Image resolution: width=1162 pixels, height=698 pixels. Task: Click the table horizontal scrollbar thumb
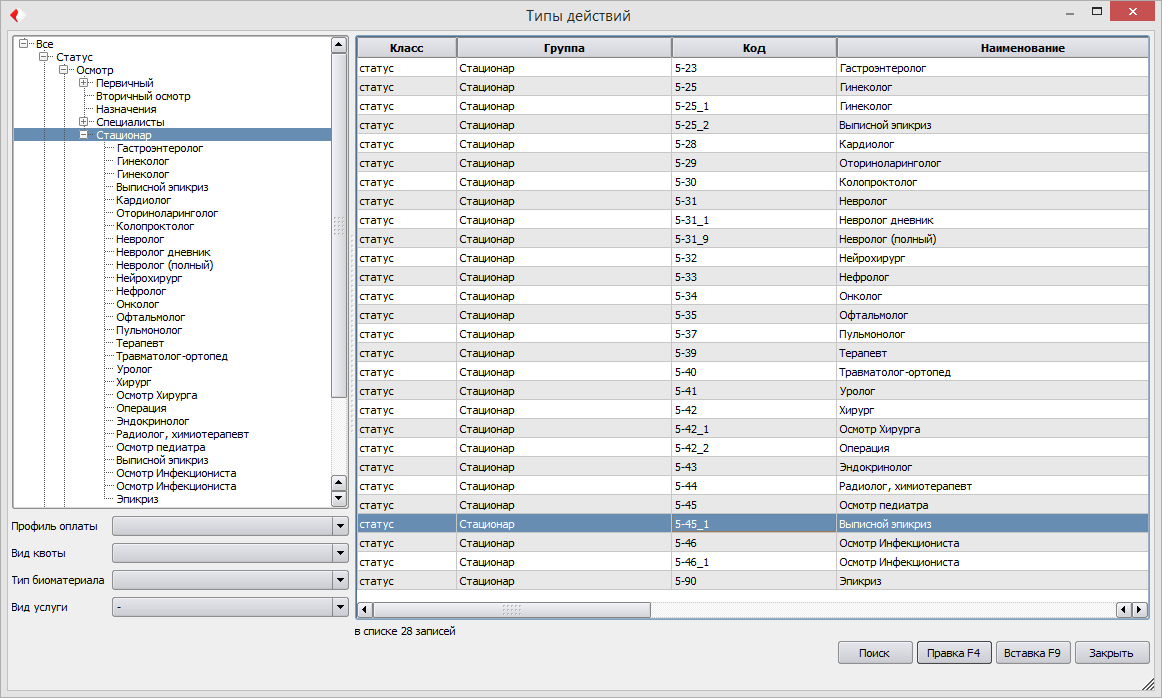click(511, 610)
